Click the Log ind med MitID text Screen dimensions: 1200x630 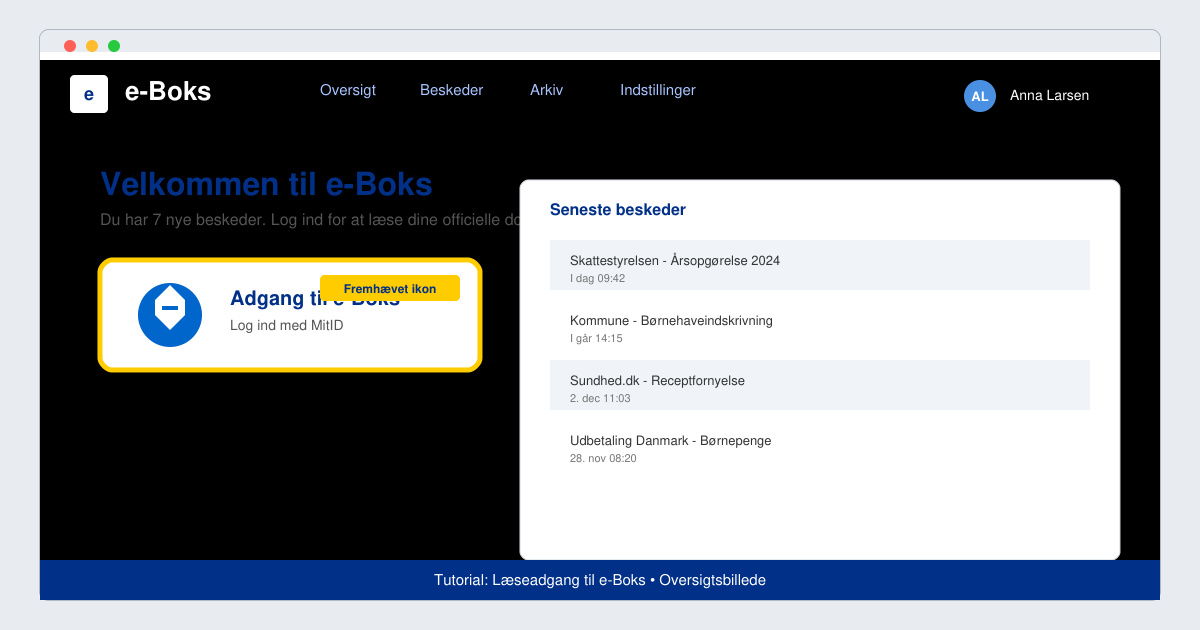[x=287, y=325]
